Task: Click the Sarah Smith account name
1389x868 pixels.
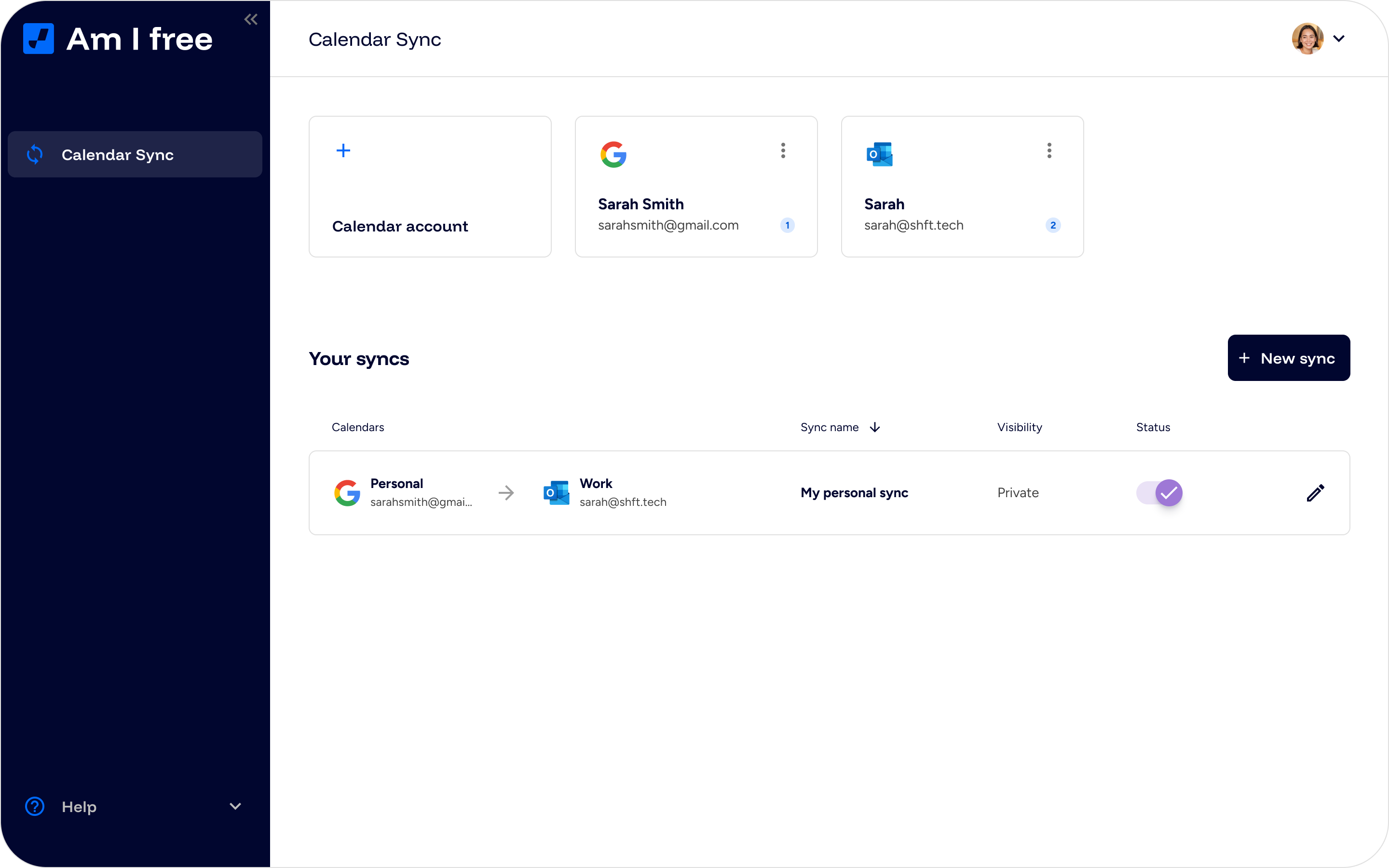Action: (x=640, y=204)
